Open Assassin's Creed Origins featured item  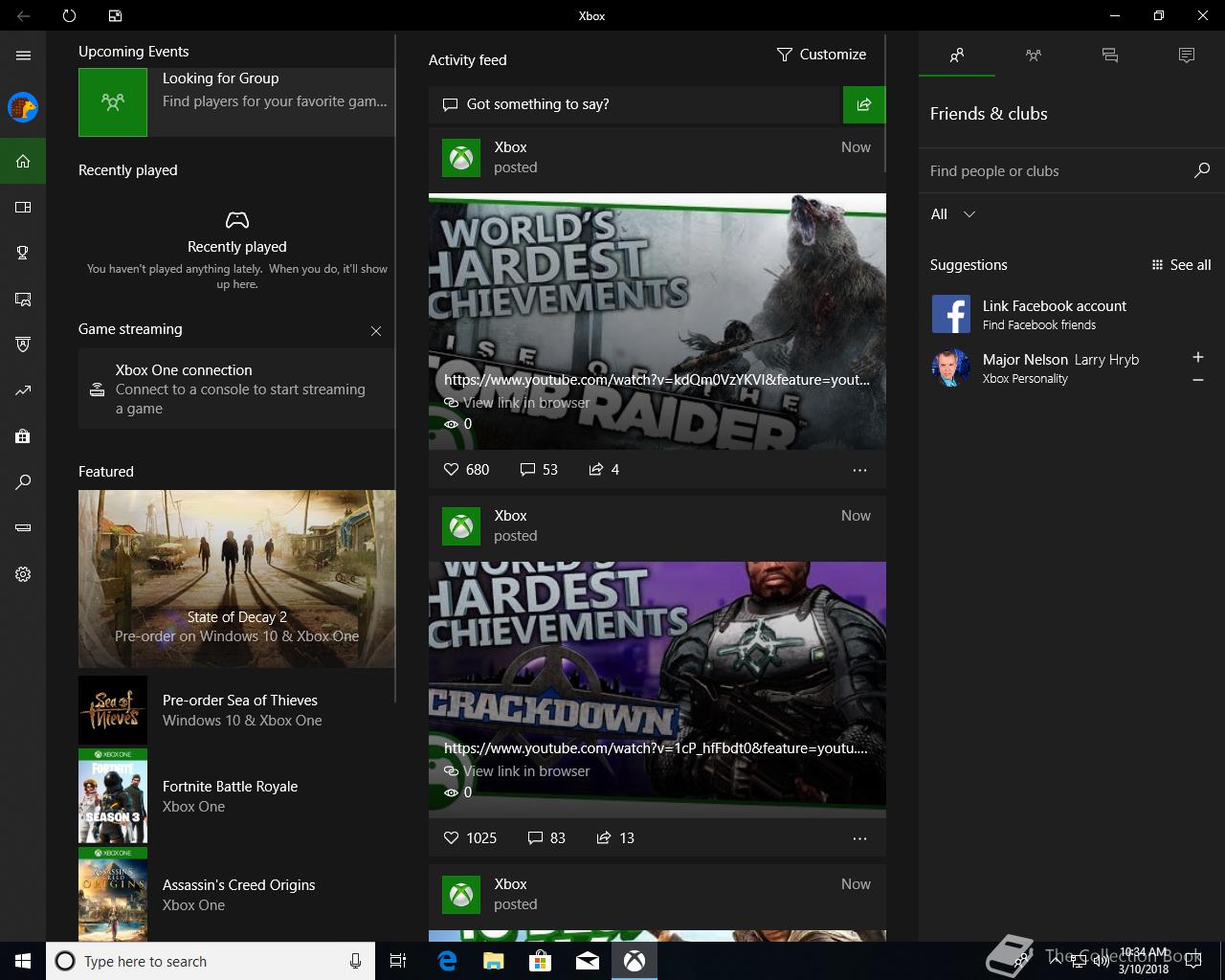pos(236,895)
